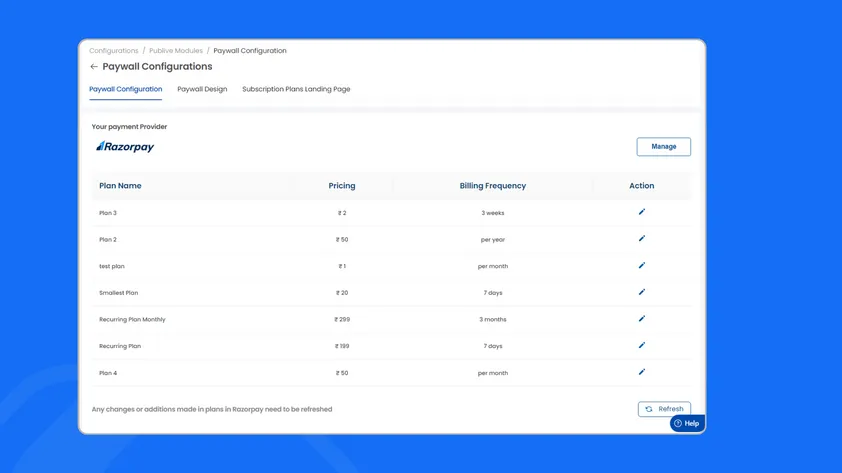
Task: Open edit for test plan
Action: tap(642, 266)
